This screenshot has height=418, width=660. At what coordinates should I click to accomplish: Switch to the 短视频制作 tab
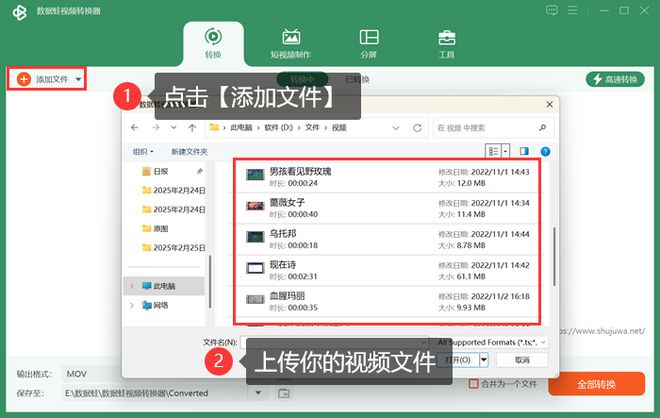pyautogui.click(x=290, y=43)
